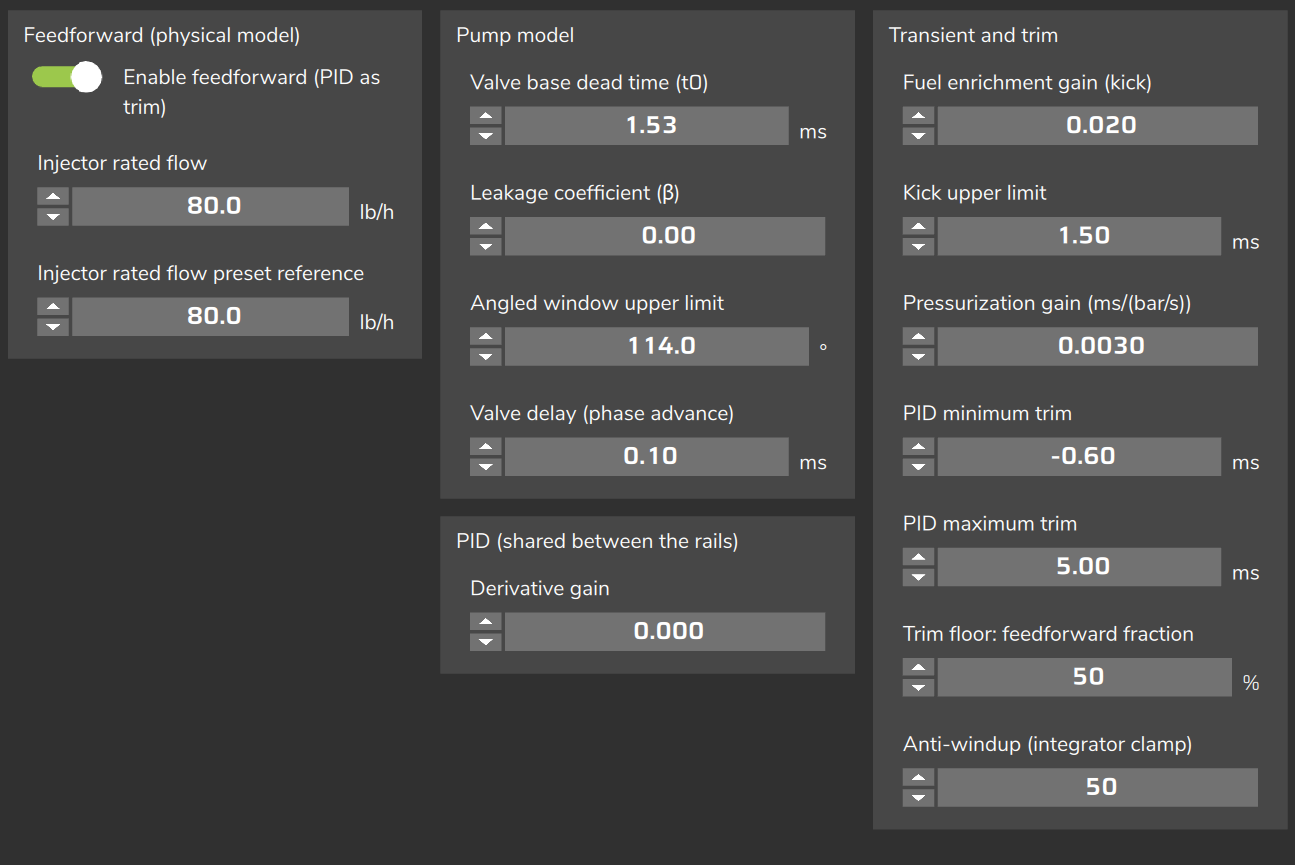This screenshot has width=1295, height=865.
Task: Decrease Anti-windup integrator clamp
Action: point(919,796)
